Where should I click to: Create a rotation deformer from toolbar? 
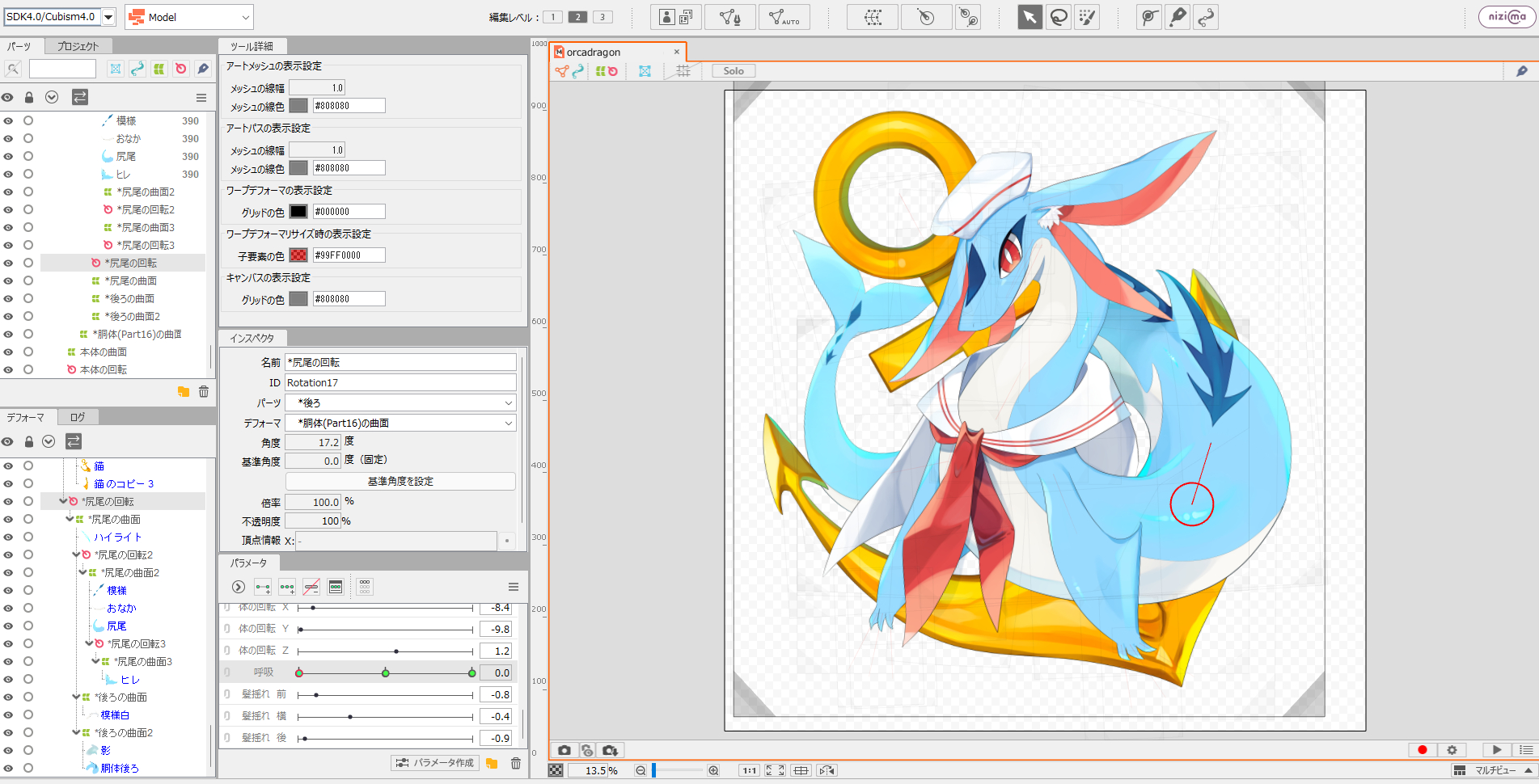[927, 17]
